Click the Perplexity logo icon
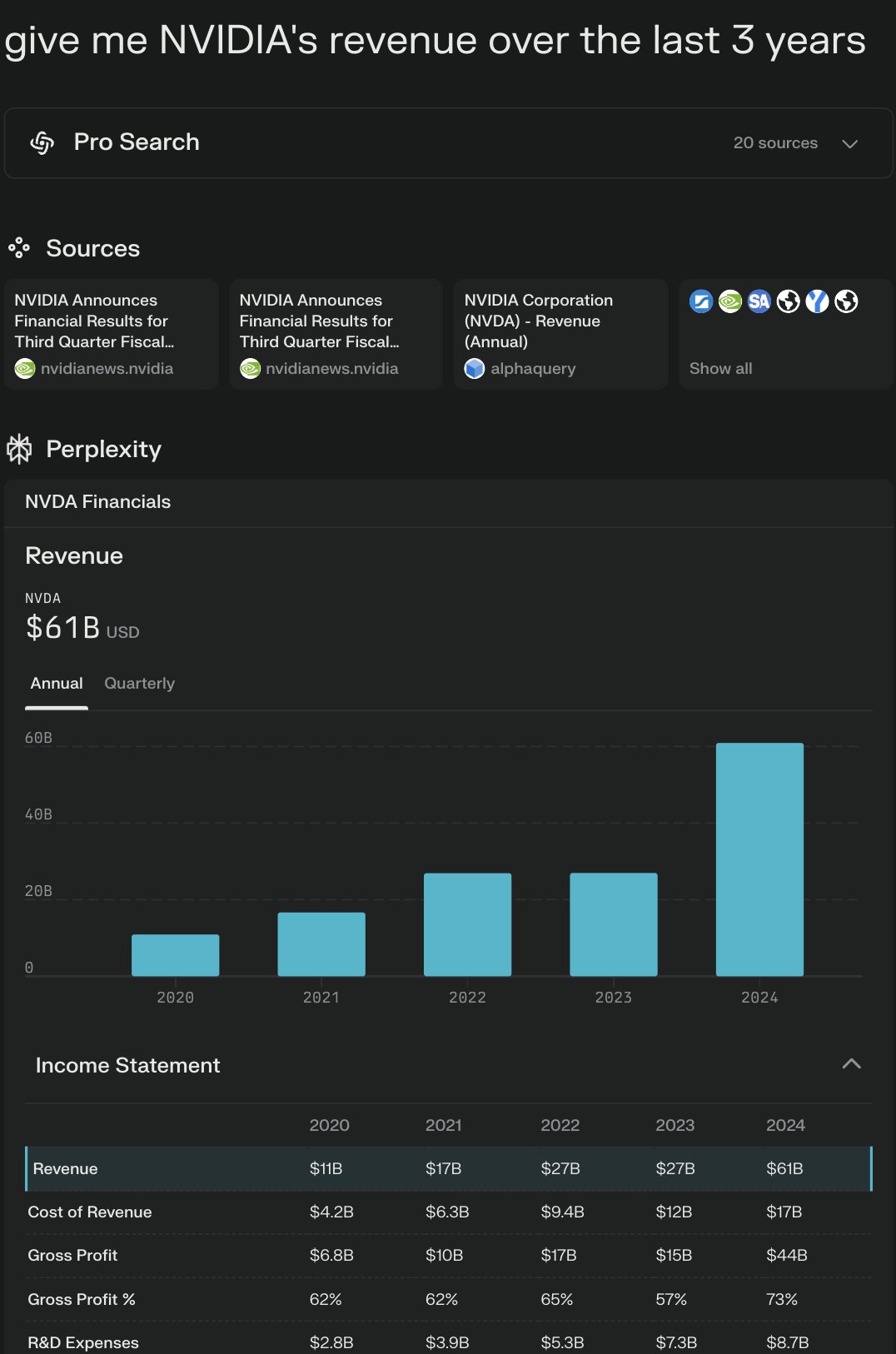The width and height of the screenshot is (896, 1354). tap(19, 449)
